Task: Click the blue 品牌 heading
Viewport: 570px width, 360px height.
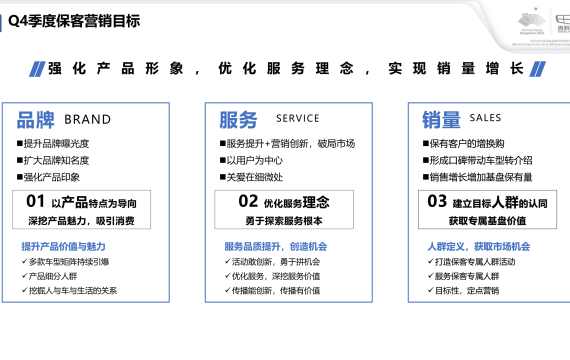Action: click(36, 120)
